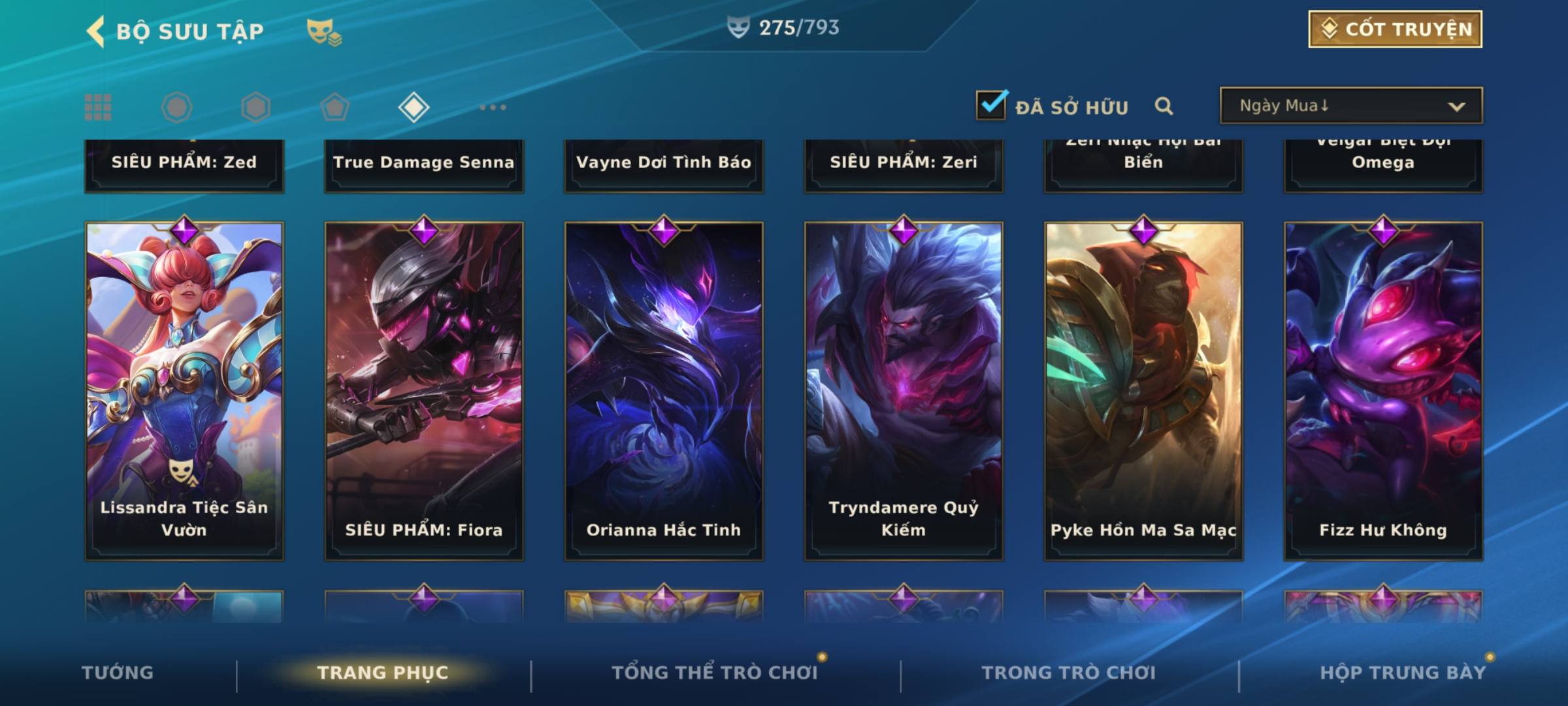Select the pentagon rarity filter icon
Screen dimensions: 1568x706
(x=335, y=107)
